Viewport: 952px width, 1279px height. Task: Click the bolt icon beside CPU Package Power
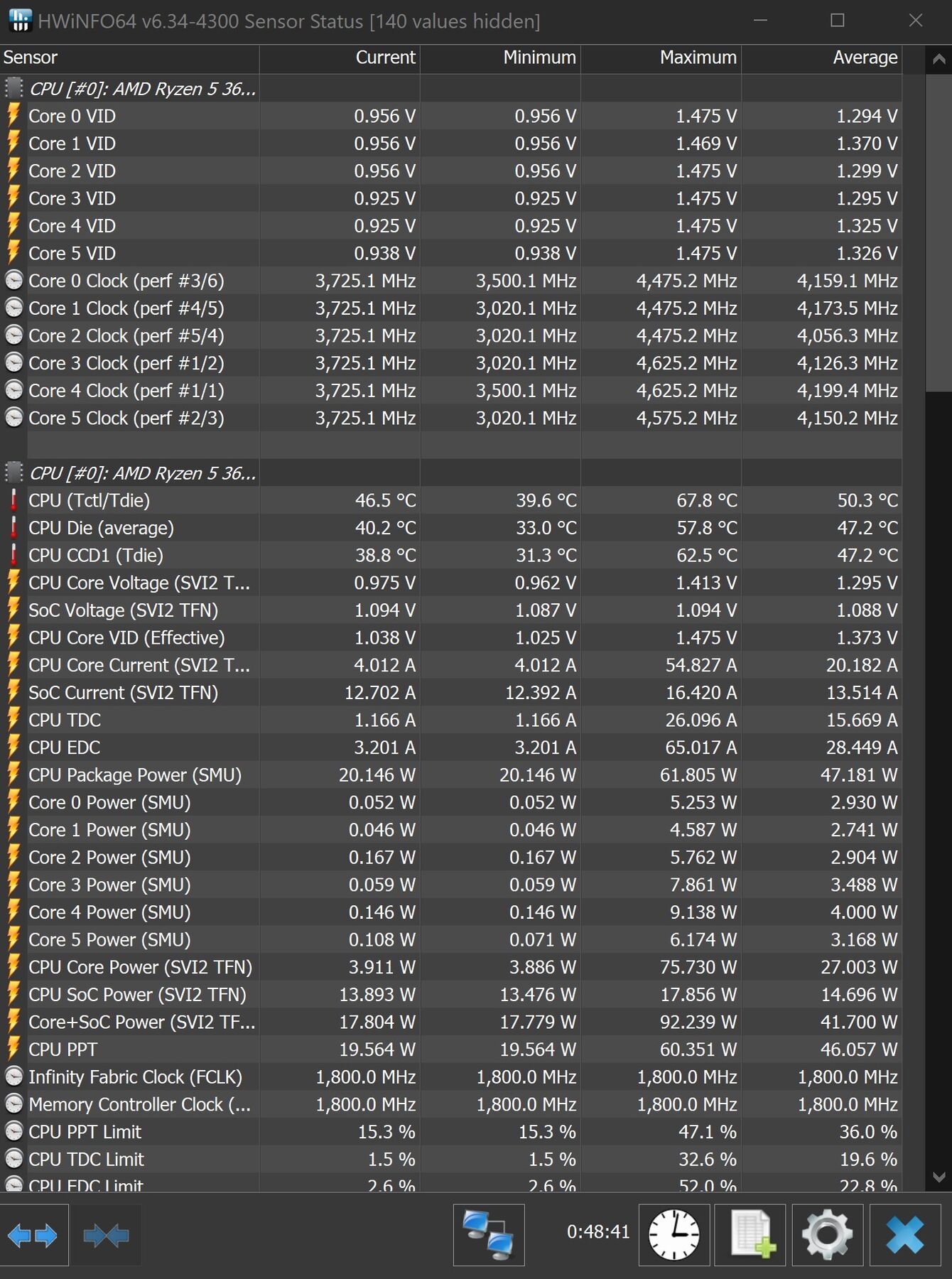coord(13,775)
